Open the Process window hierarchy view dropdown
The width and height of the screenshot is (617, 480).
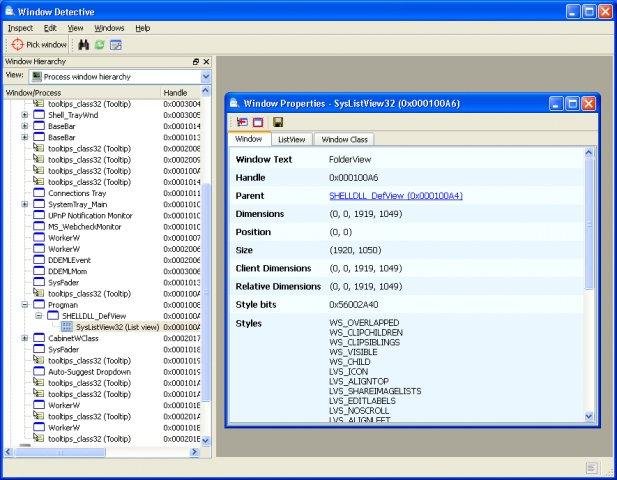pos(206,76)
